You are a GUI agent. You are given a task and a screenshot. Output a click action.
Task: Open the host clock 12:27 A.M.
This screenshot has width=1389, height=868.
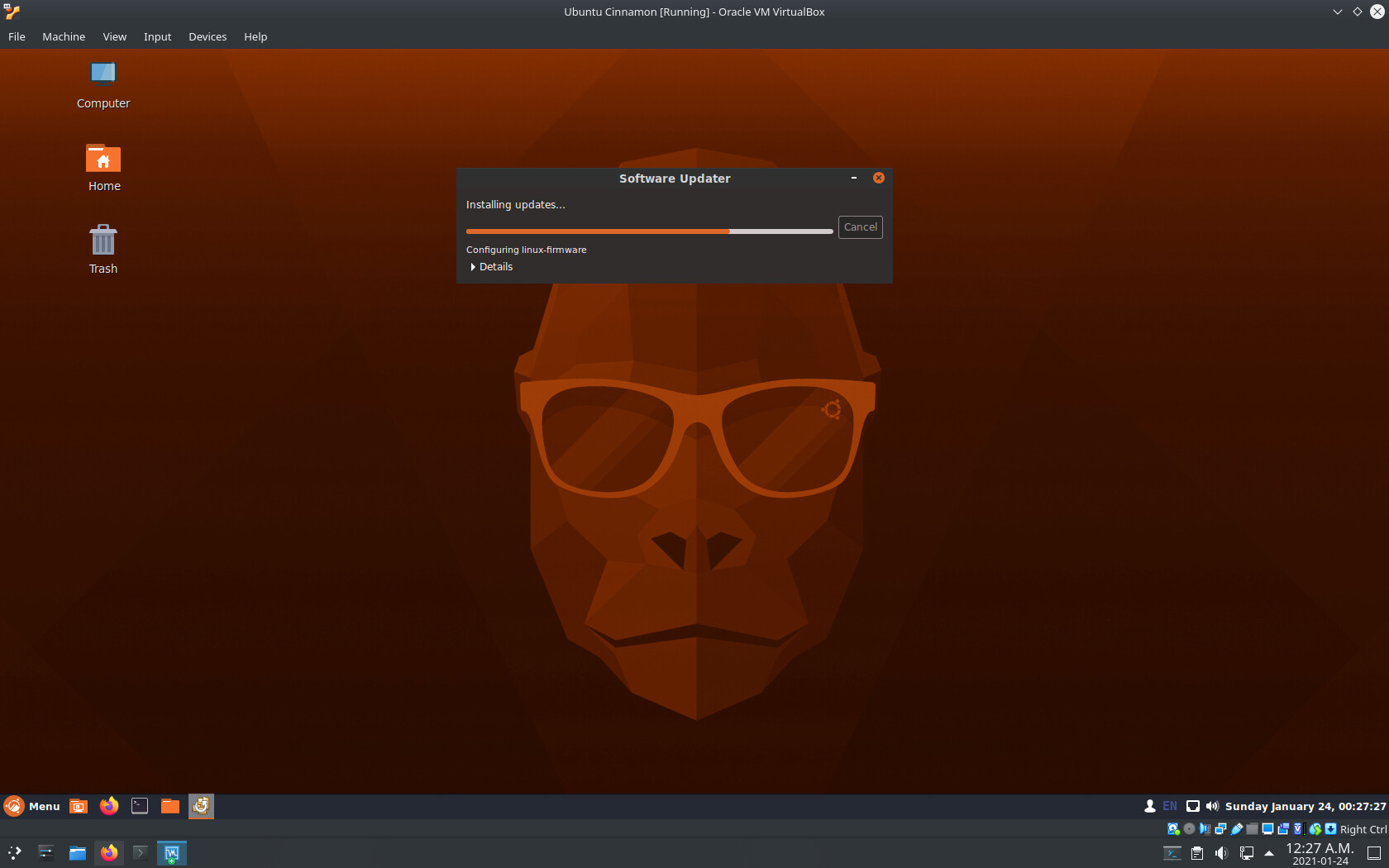coord(1320,853)
